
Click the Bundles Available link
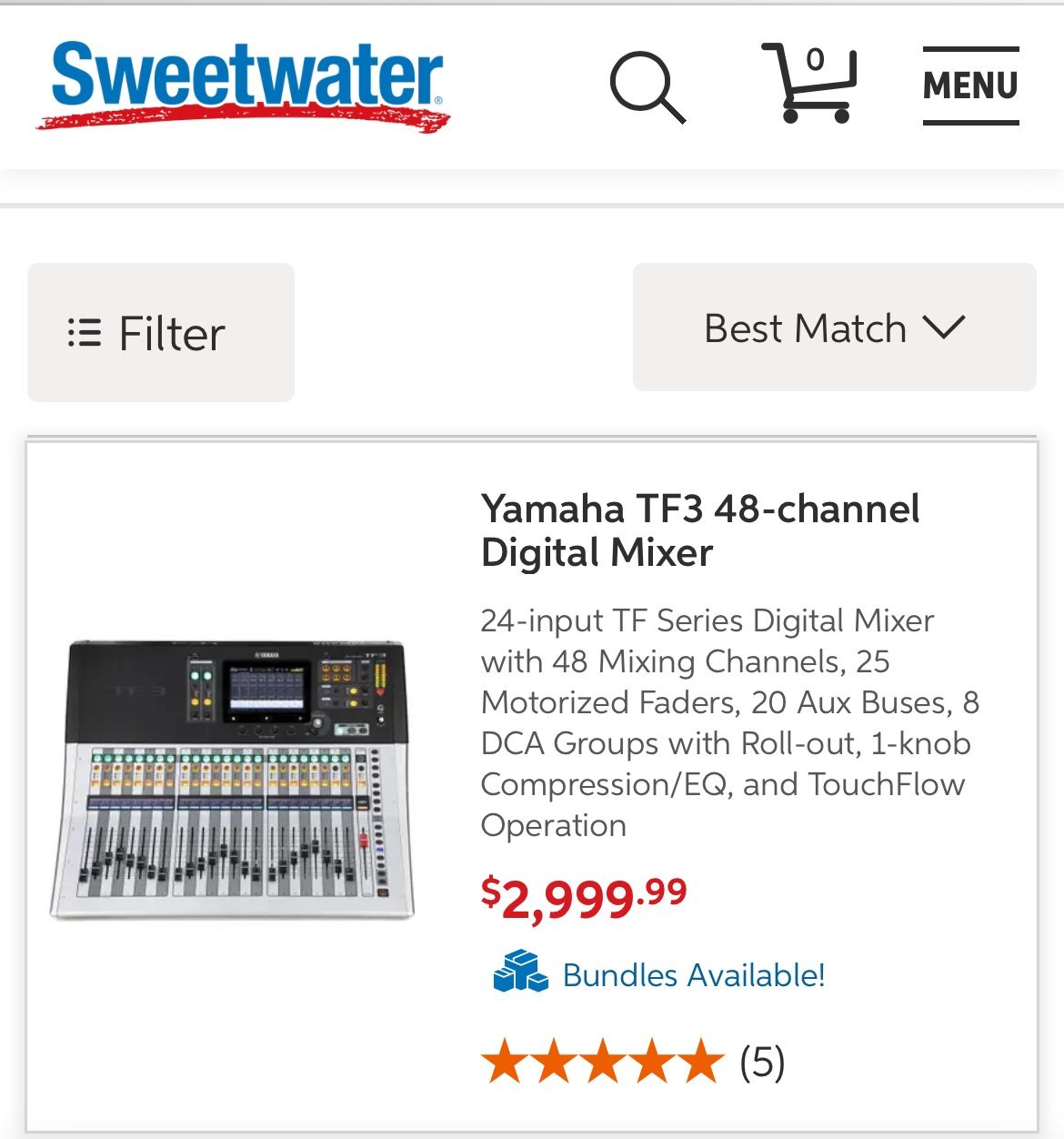pyautogui.click(x=693, y=976)
